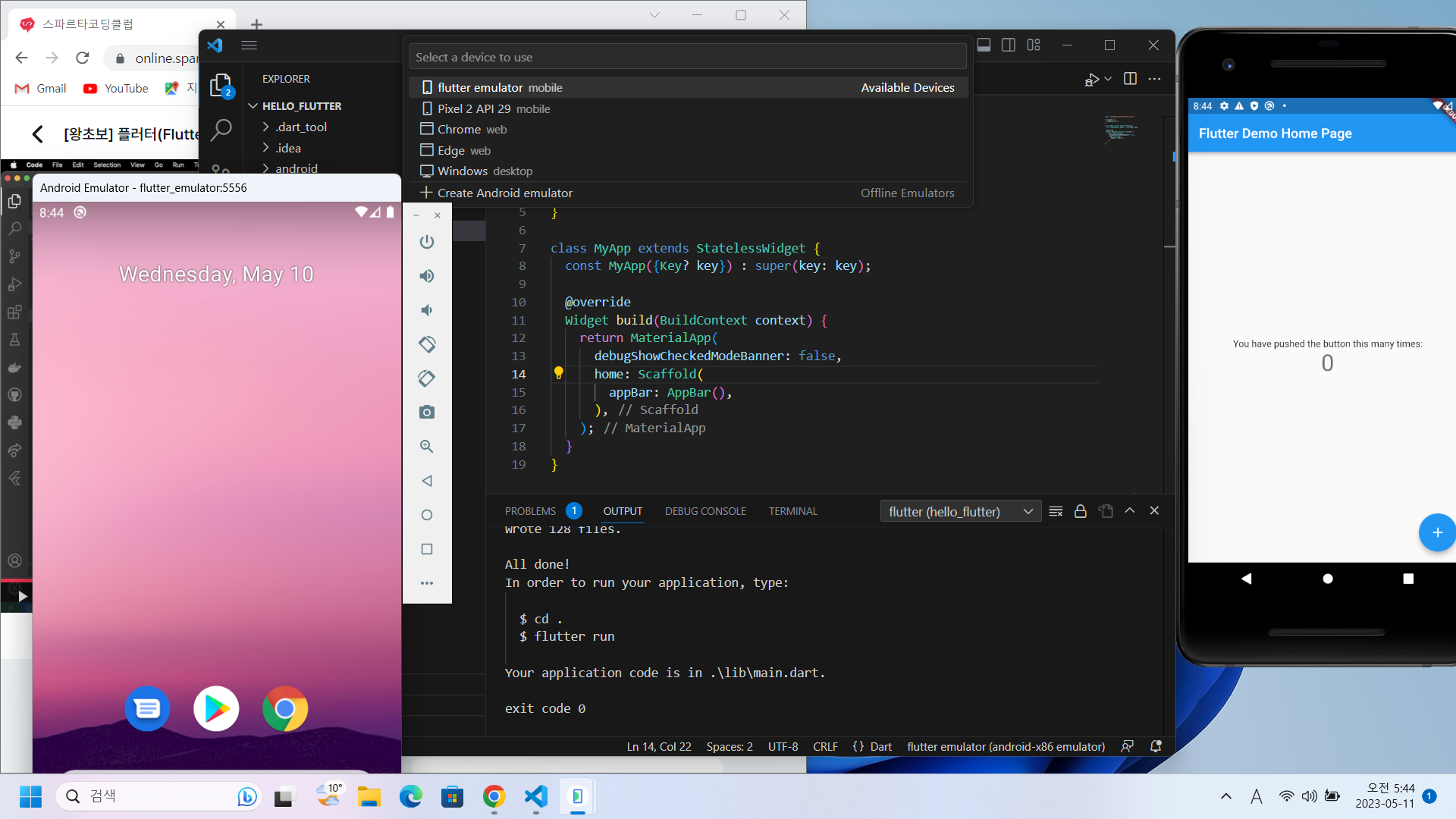Split the editor to the right
This screenshot has width=1456, height=819.
1130,79
